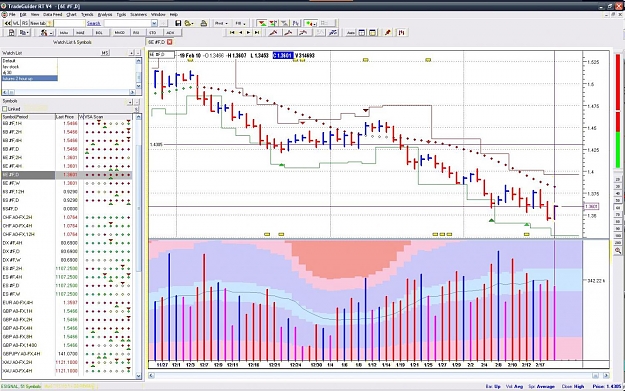Click the blue table window icon

click(362, 33)
